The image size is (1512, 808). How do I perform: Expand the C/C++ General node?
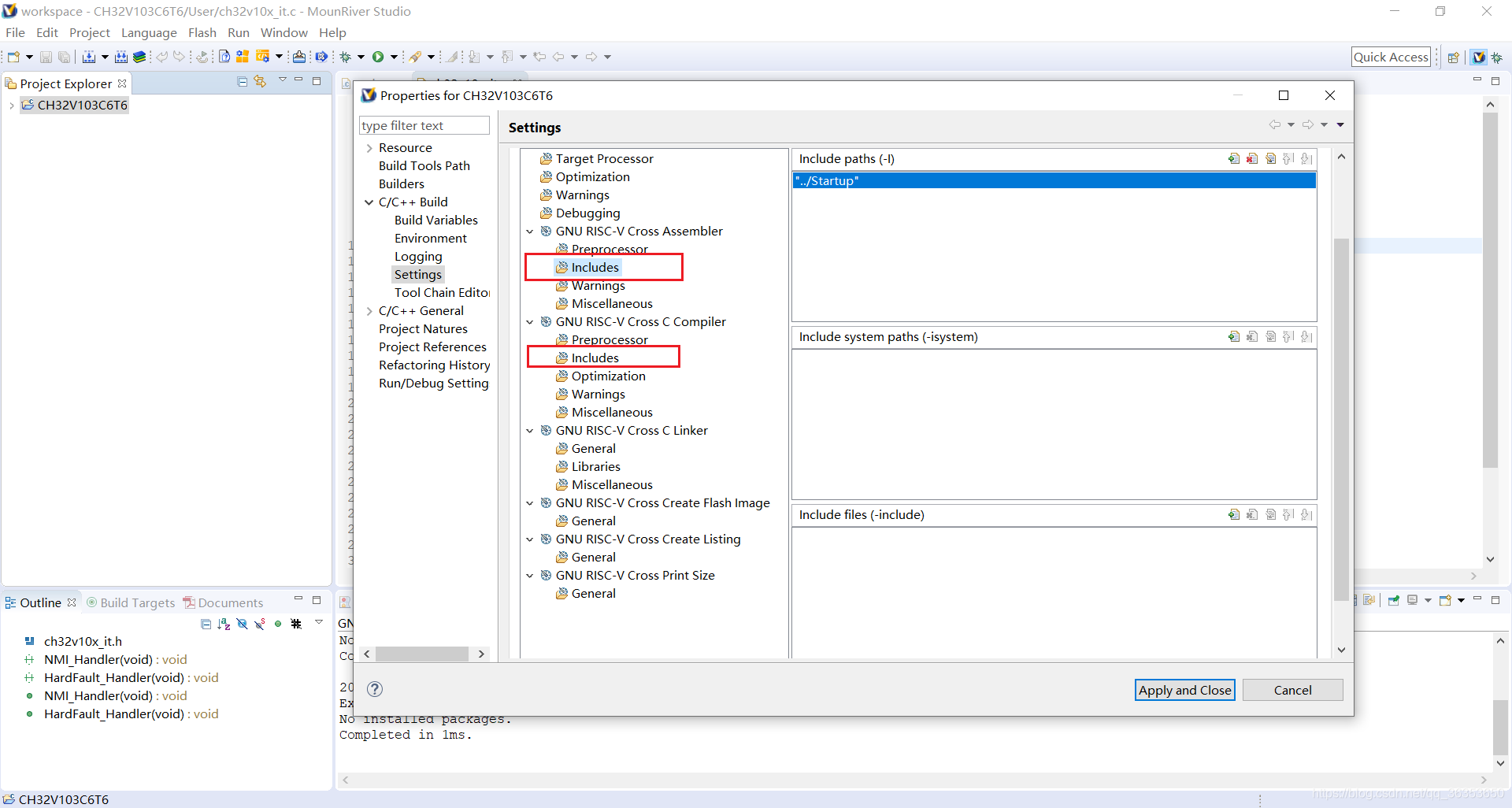[369, 311]
